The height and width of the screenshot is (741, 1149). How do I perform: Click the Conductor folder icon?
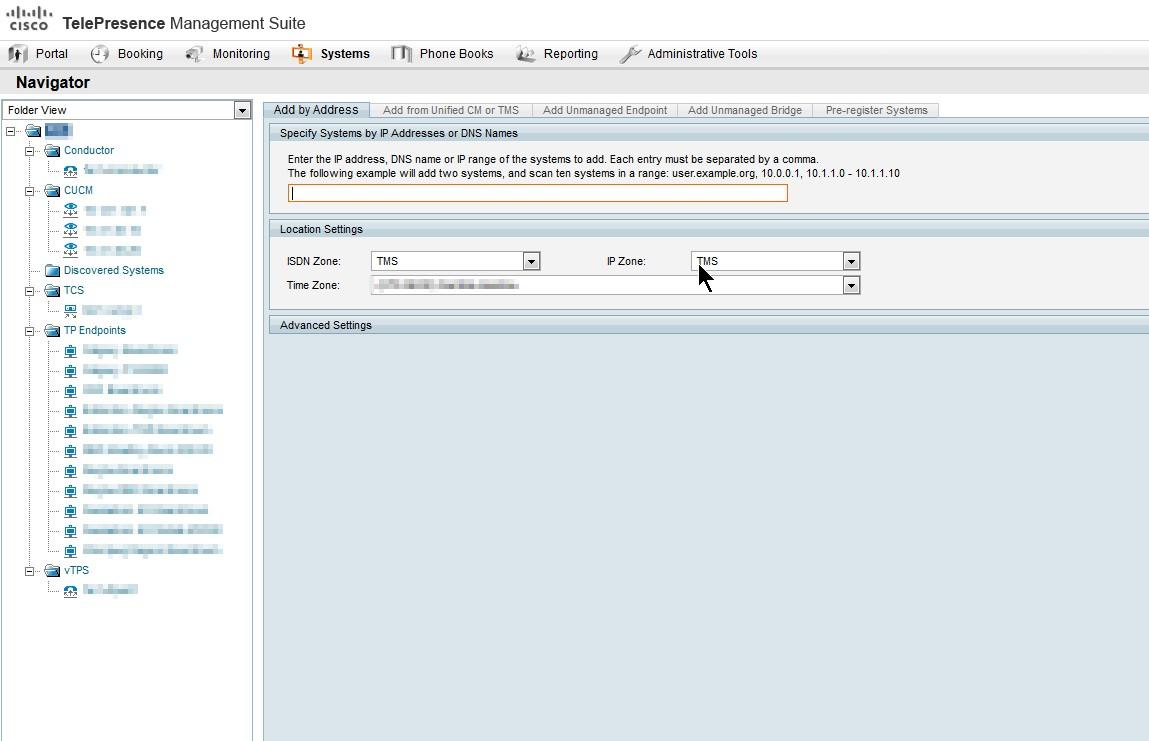click(x=52, y=150)
